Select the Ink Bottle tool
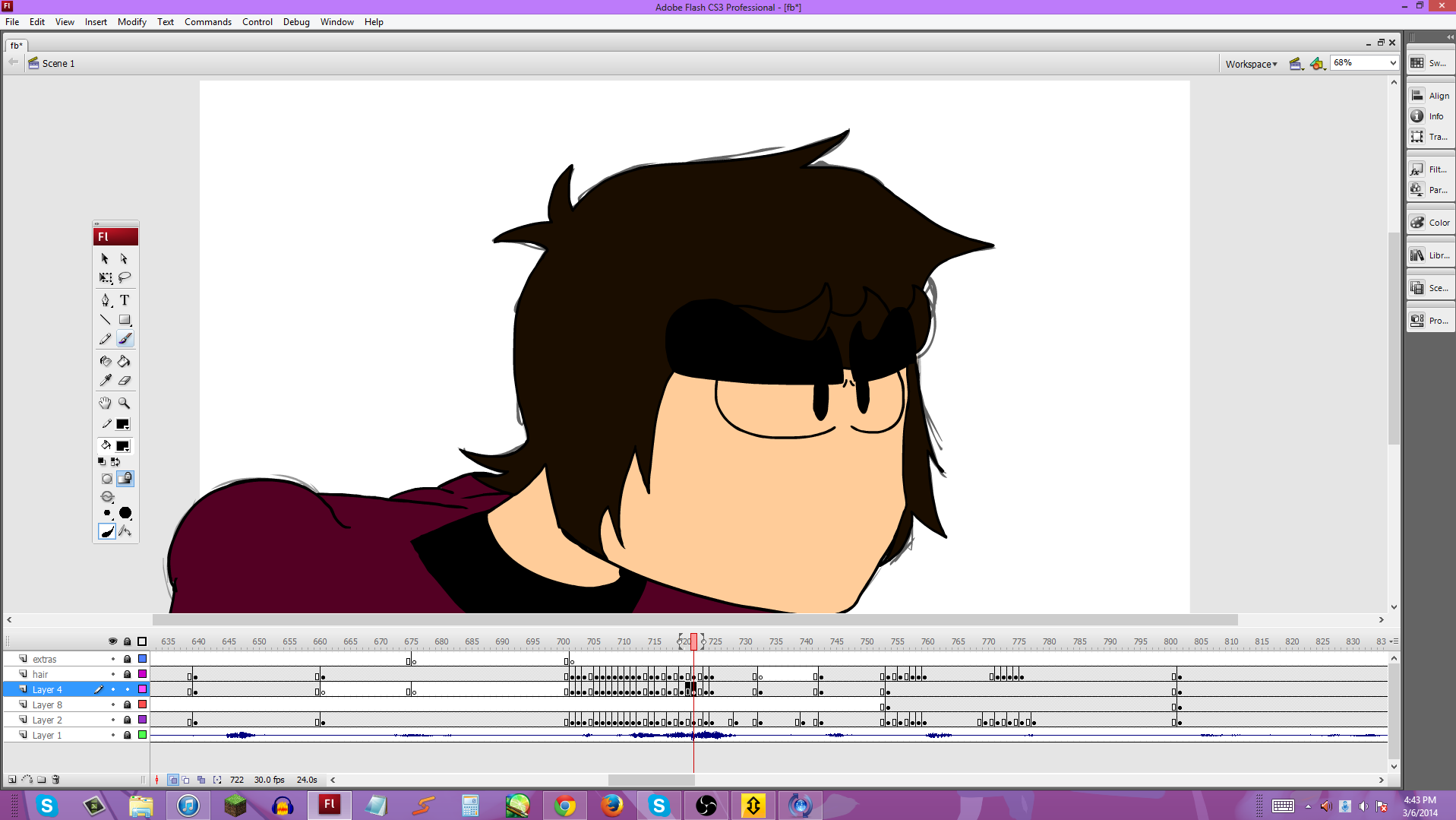This screenshot has height=820, width=1456. coord(106,361)
